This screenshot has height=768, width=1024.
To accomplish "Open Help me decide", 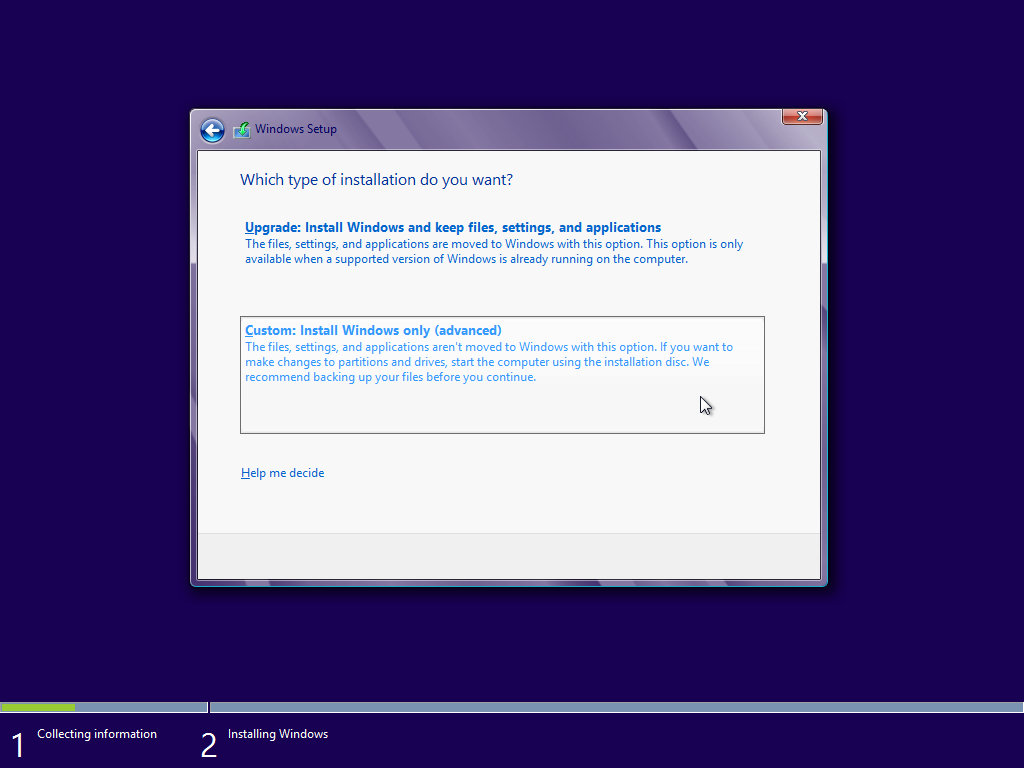I will pyautogui.click(x=282, y=472).
